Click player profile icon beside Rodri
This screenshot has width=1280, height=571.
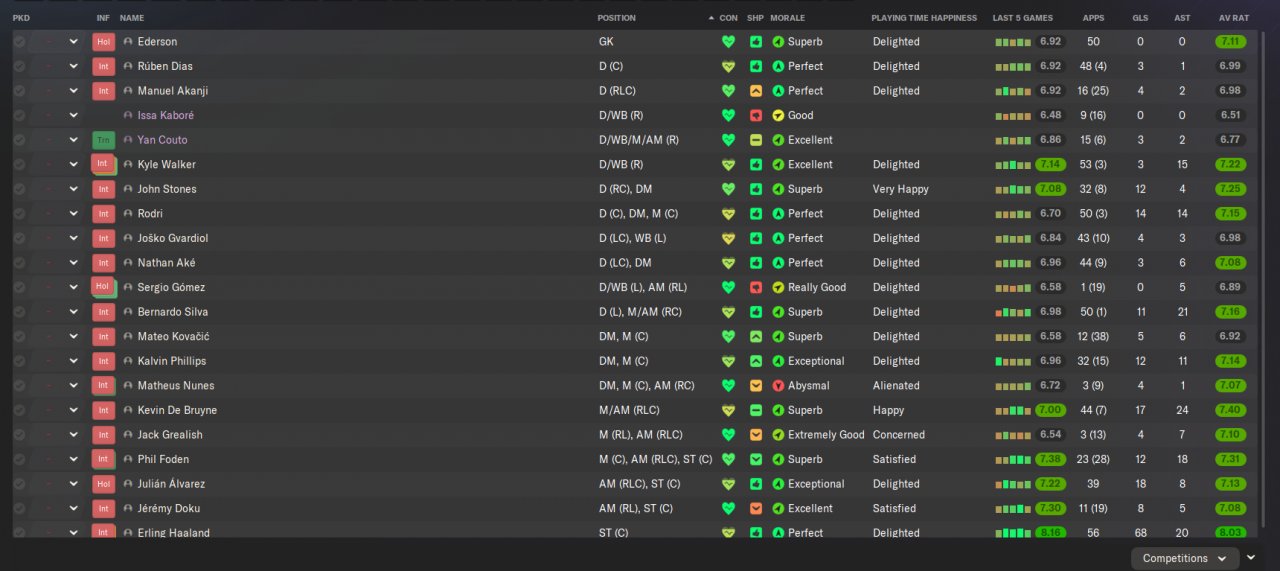(128, 214)
